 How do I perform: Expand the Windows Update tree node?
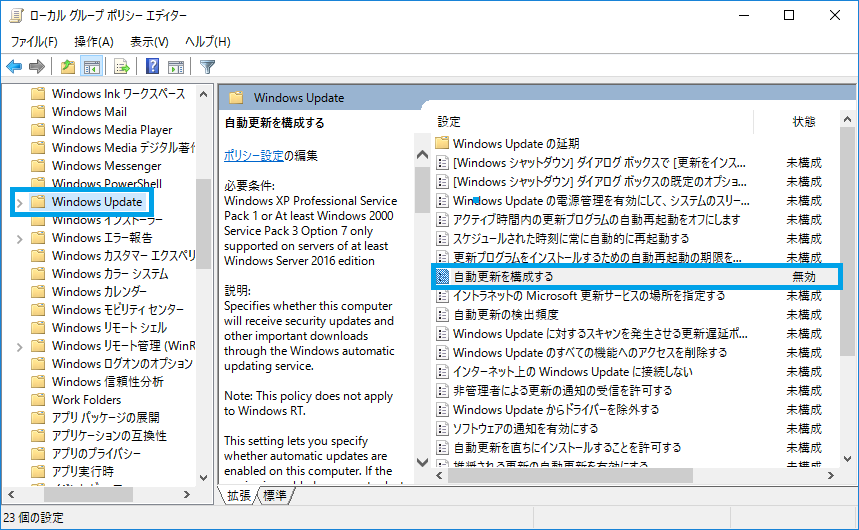coord(20,203)
